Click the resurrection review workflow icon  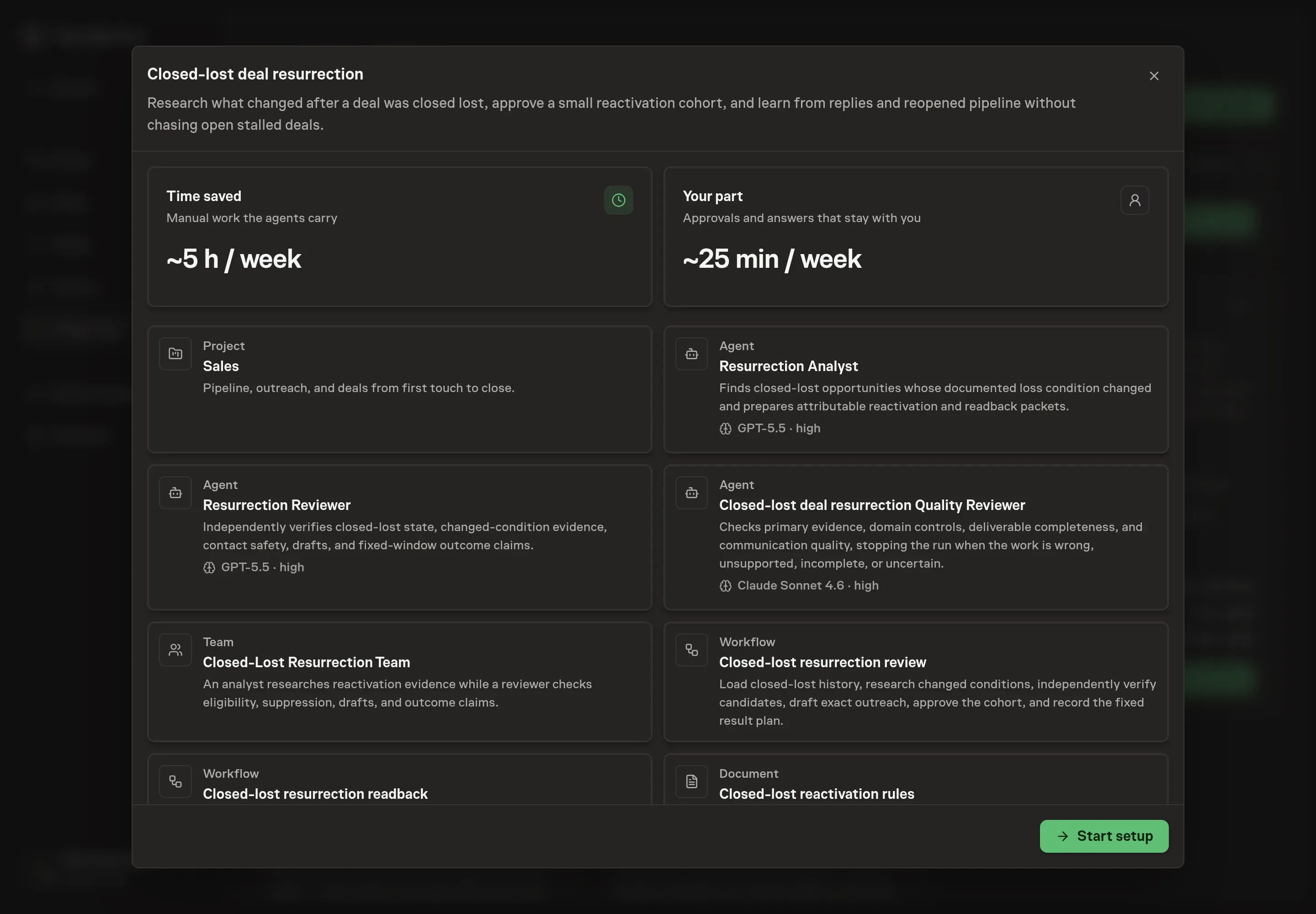point(691,649)
